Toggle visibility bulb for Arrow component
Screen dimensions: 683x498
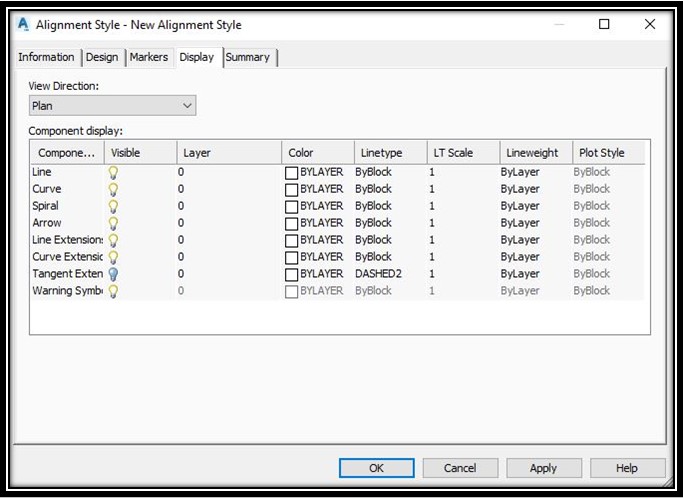[x=113, y=224]
